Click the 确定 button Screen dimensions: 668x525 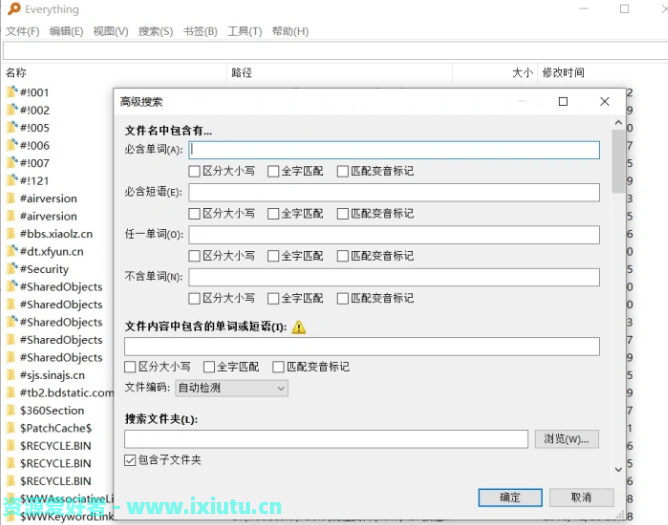(510, 497)
